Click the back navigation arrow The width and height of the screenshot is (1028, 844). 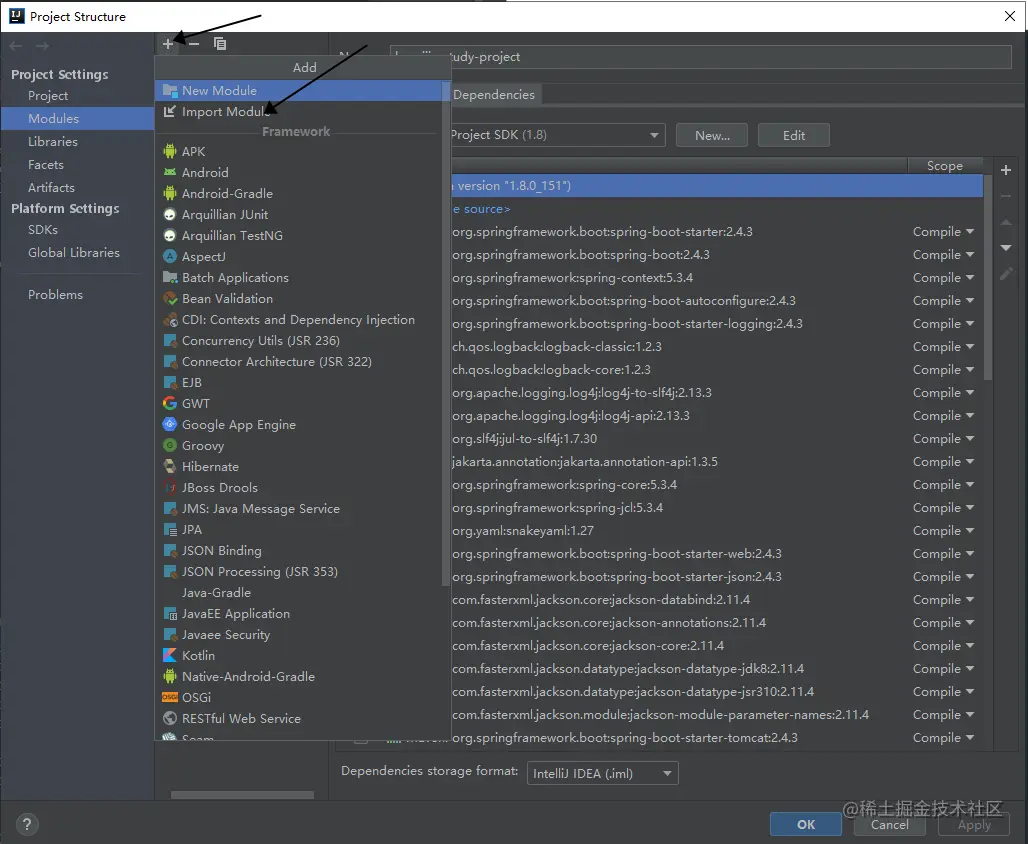(16, 46)
